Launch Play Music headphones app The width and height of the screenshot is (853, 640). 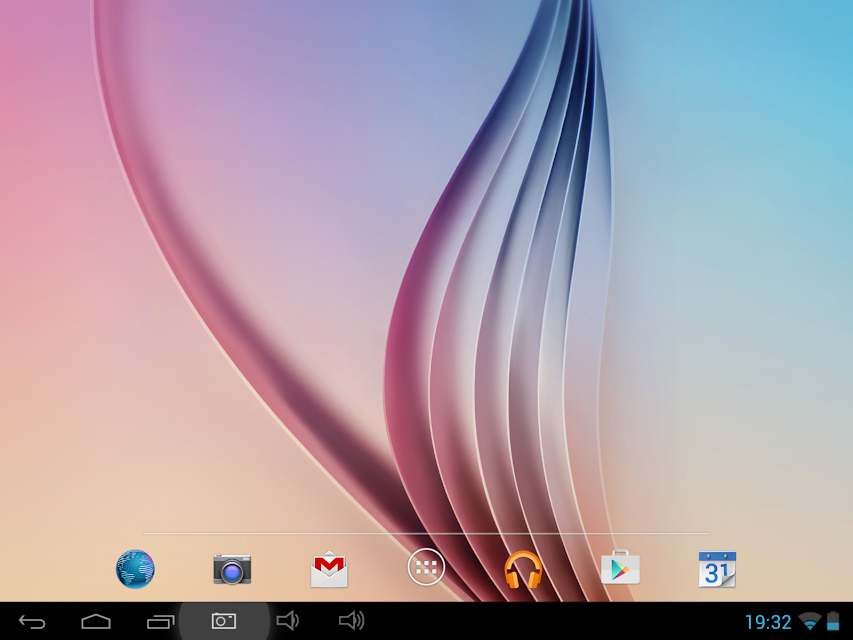(523, 569)
